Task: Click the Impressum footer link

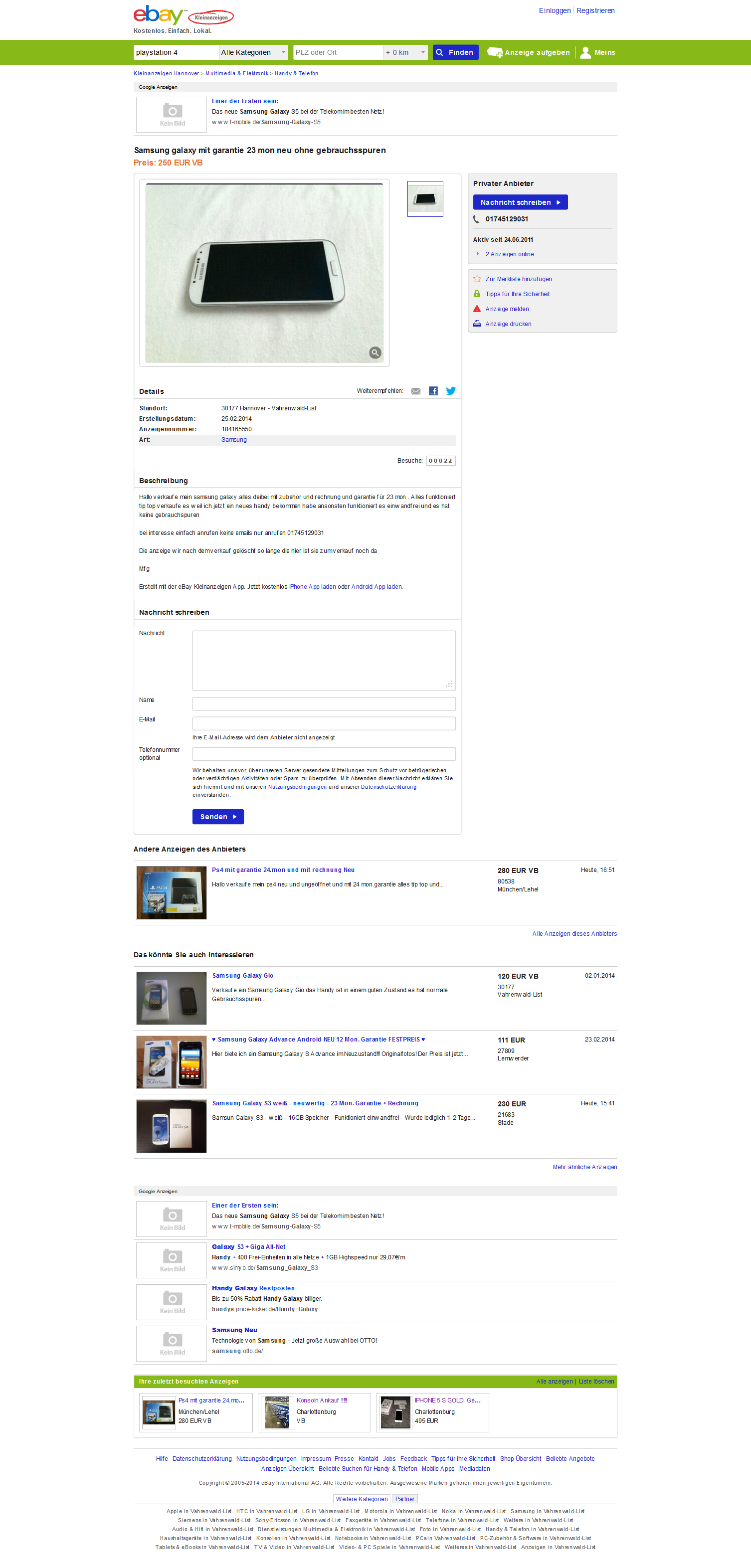Action: (316, 1459)
